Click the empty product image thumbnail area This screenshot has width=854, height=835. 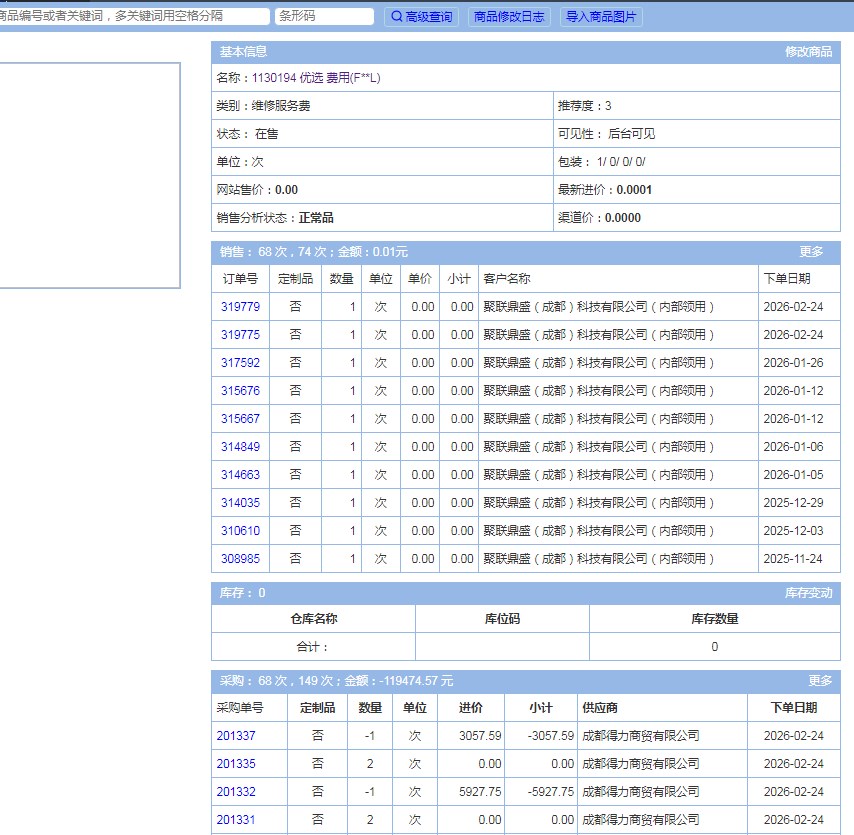[x=88, y=175]
